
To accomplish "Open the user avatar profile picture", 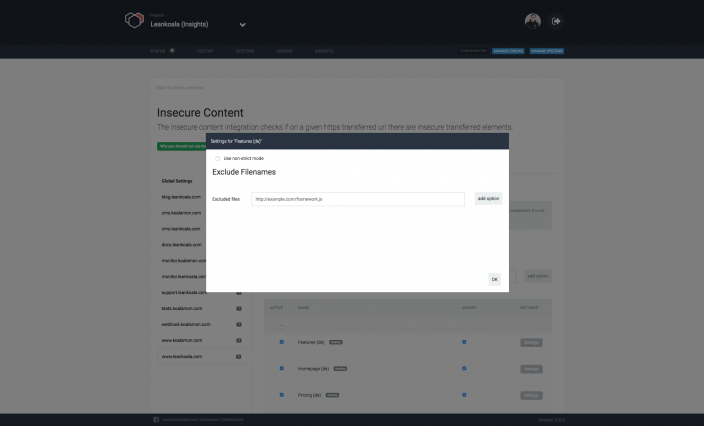I will pos(532,21).
